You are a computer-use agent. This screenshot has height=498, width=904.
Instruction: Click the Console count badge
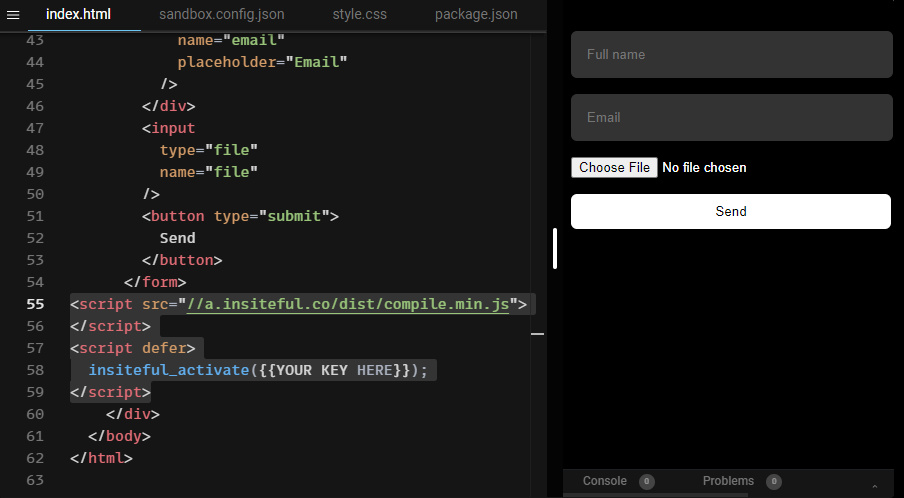click(x=647, y=481)
